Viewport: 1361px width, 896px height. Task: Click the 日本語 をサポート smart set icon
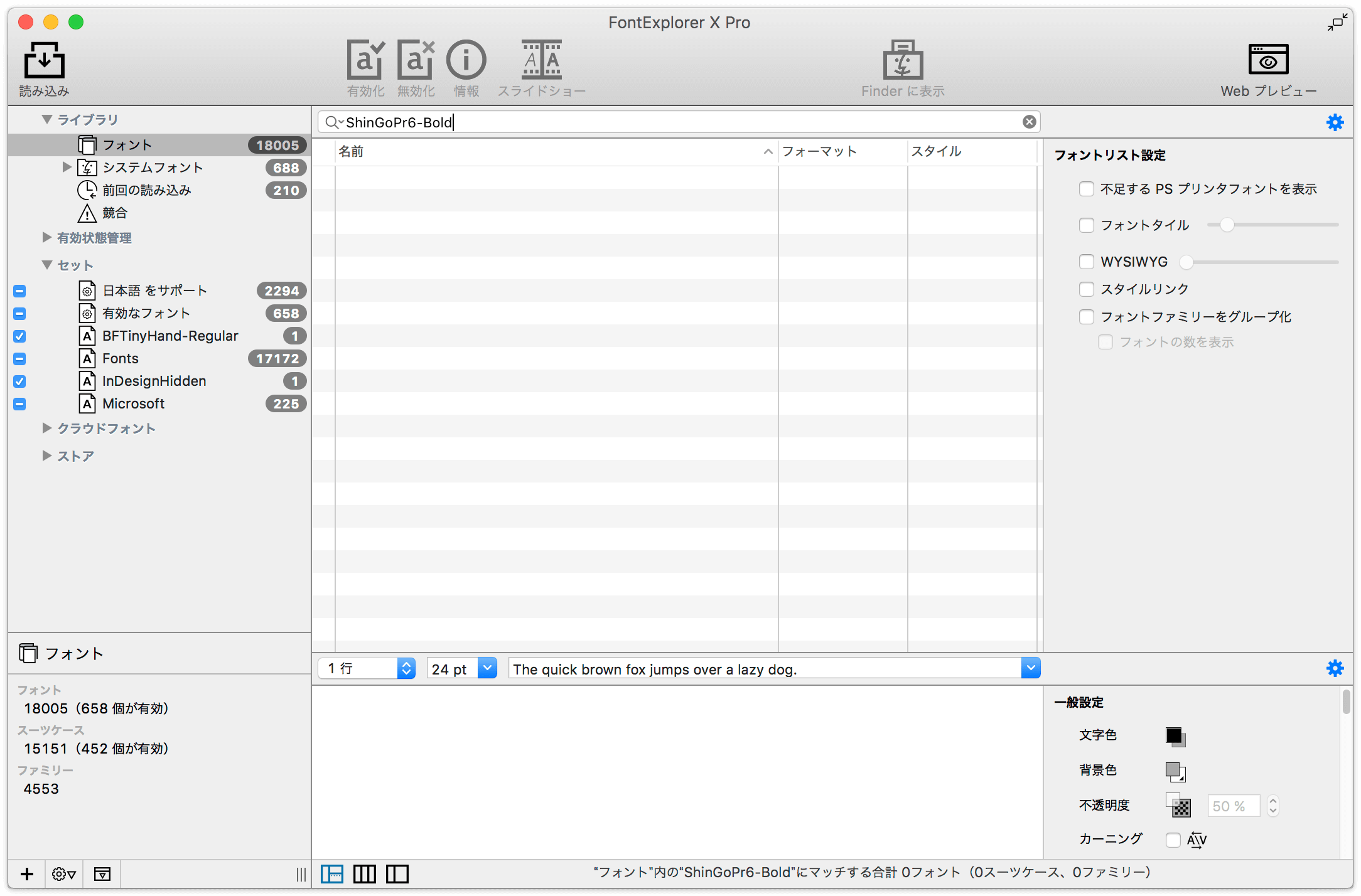(88, 291)
